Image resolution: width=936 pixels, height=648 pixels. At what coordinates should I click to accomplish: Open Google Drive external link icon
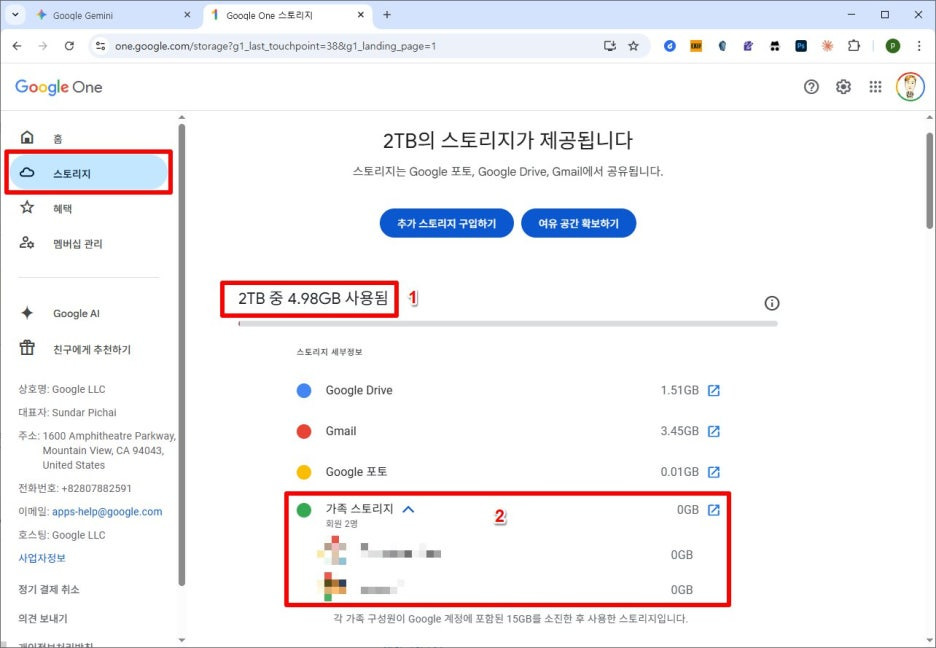pyautogui.click(x=713, y=390)
